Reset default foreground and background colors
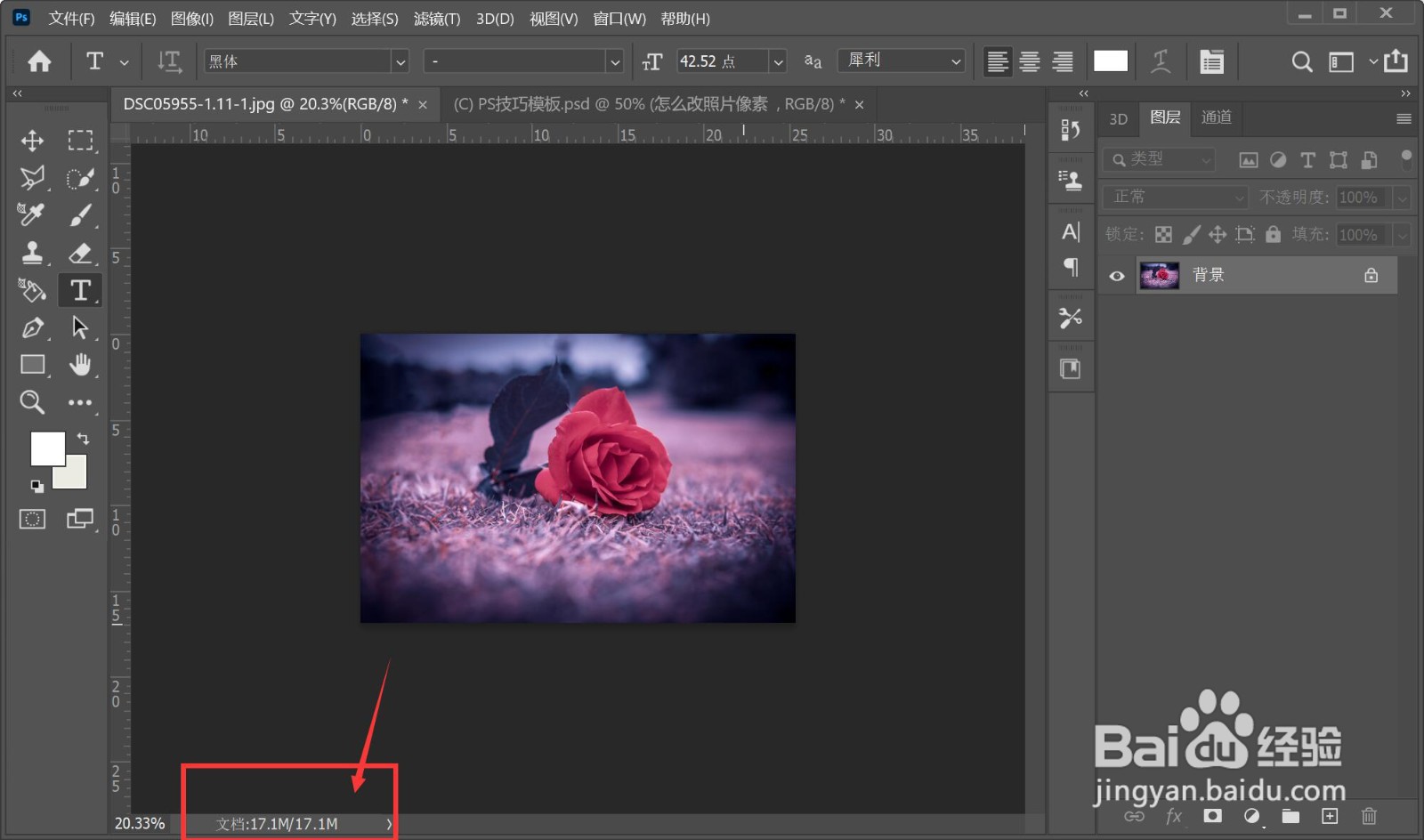This screenshot has width=1424, height=840. pyautogui.click(x=36, y=486)
